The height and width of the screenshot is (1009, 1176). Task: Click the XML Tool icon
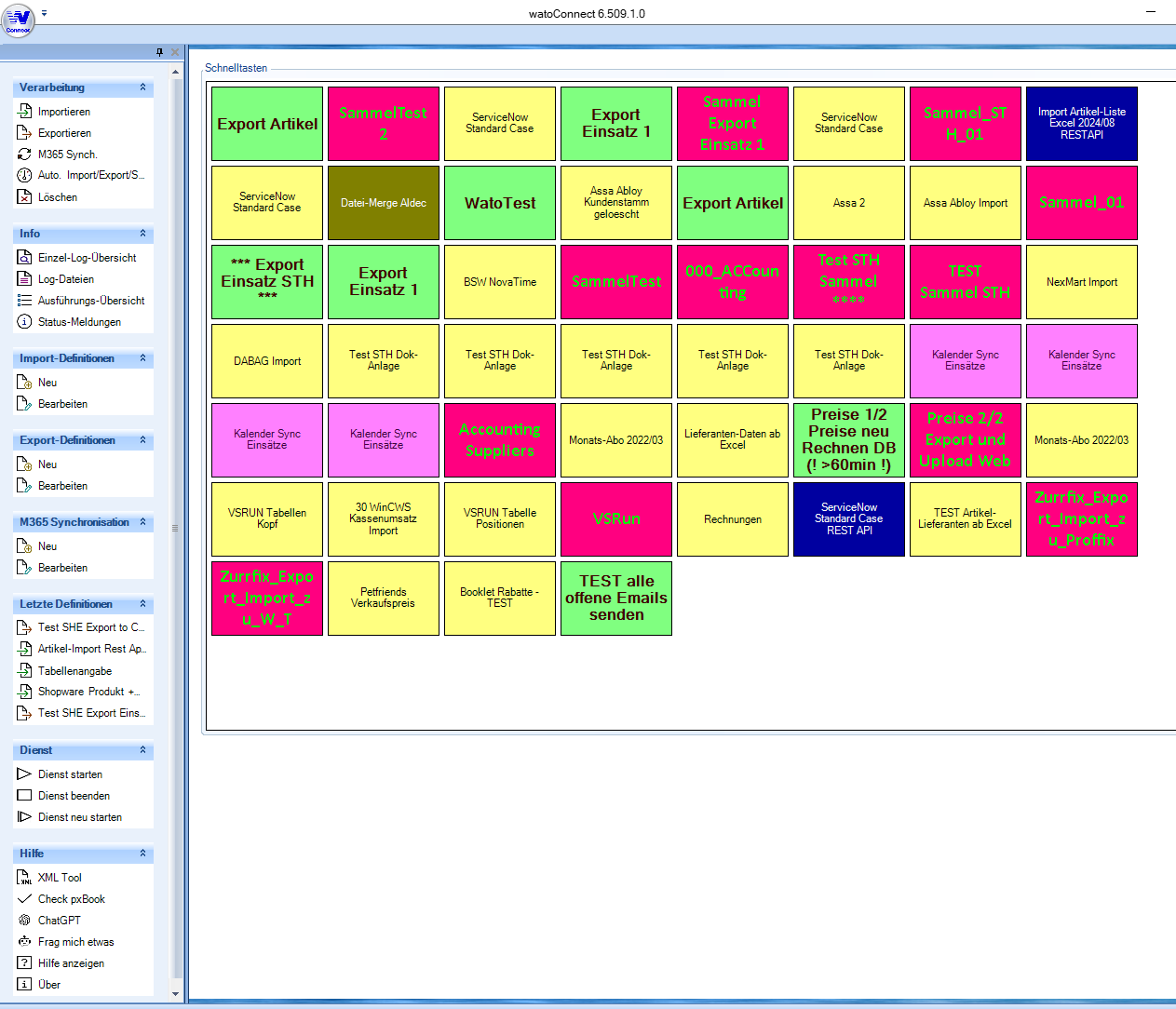pyautogui.click(x=25, y=878)
